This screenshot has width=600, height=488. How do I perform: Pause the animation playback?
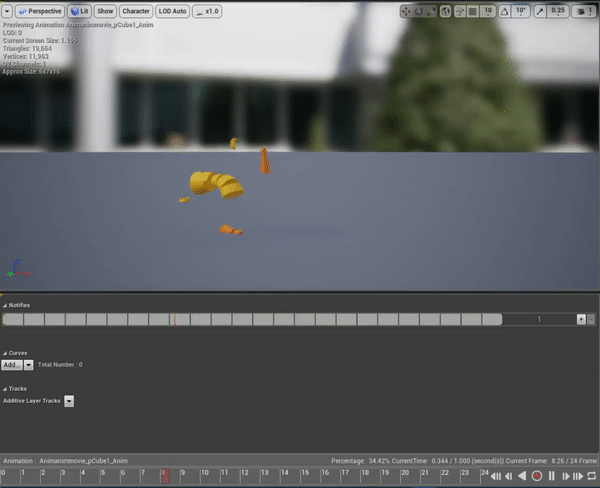pyautogui.click(x=551, y=476)
